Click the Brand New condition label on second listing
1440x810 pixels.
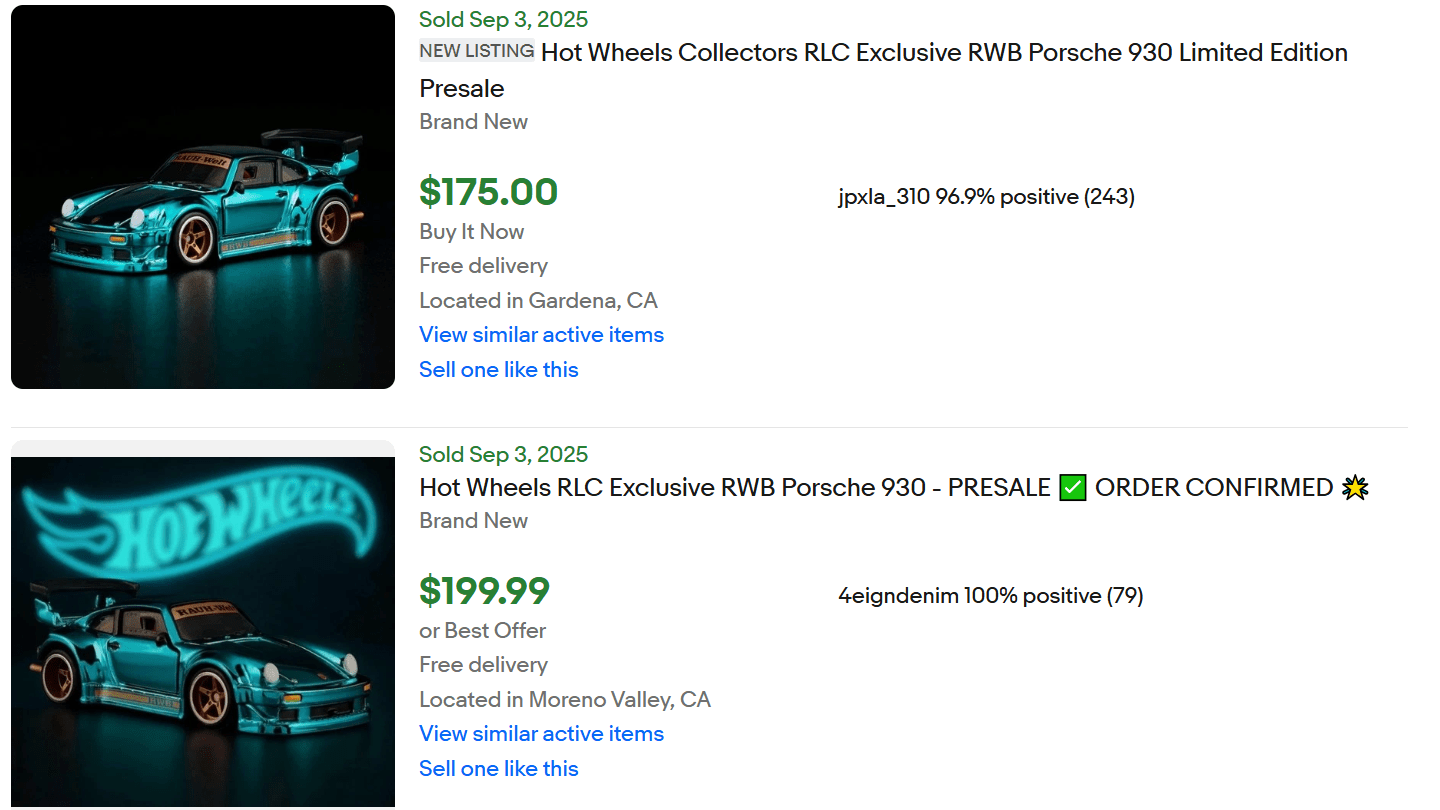click(x=473, y=520)
